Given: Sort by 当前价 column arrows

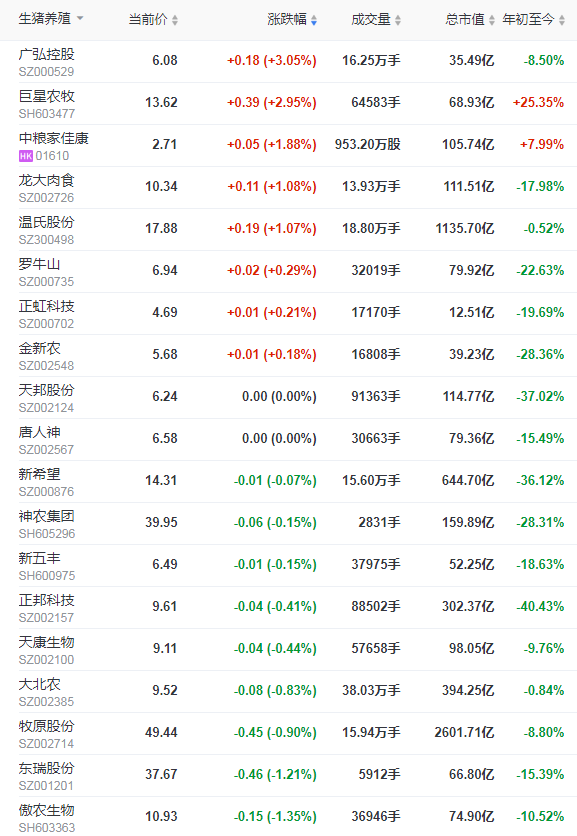Looking at the screenshot, I should pyautogui.click(x=175, y=20).
